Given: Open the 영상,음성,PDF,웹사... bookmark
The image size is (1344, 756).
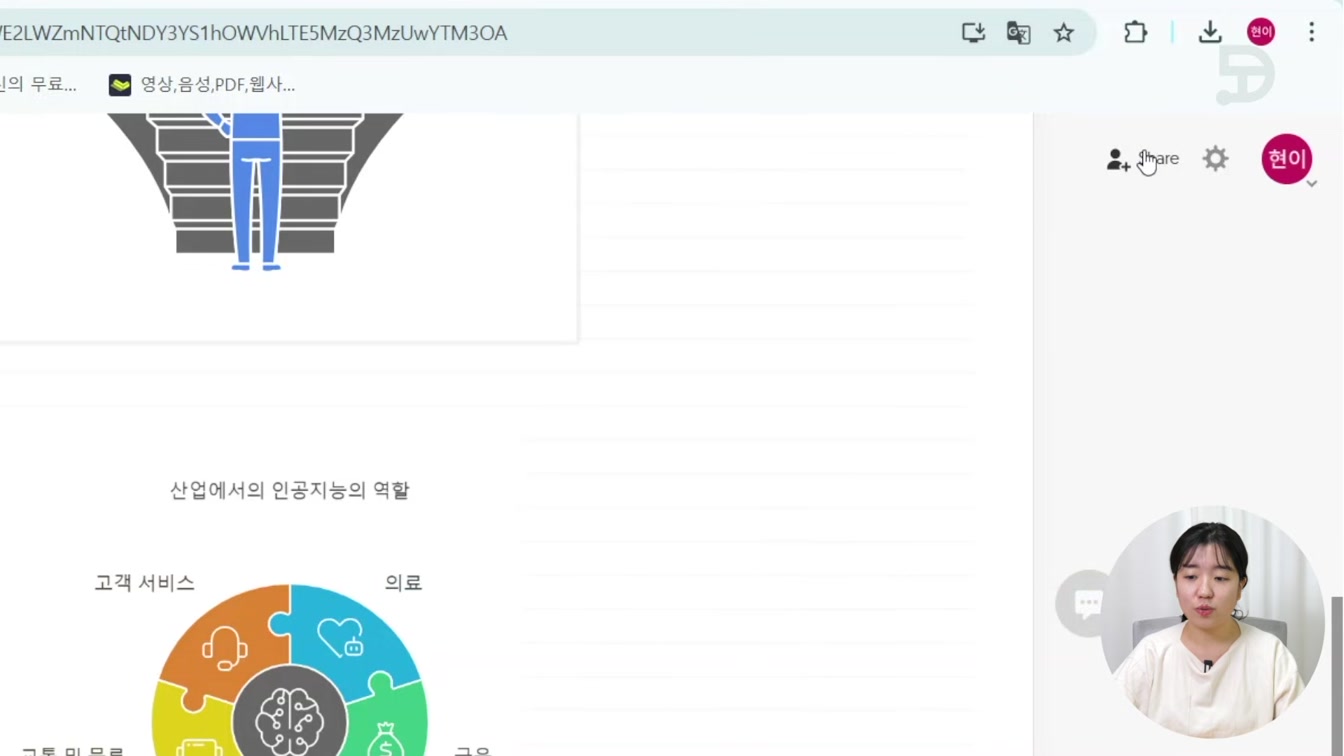Looking at the screenshot, I should pos(202,85).
